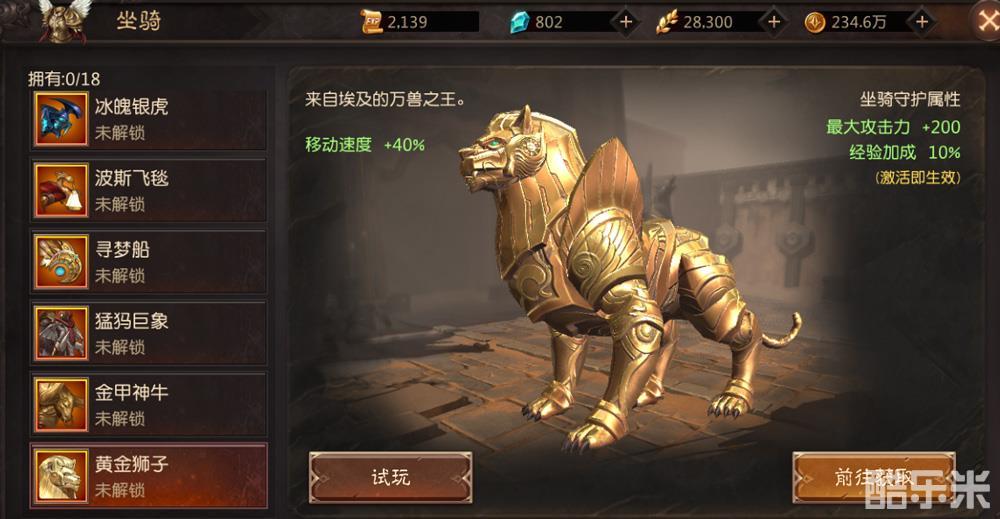Close the mount panel with X
This screenshot has width=1000, height=519.
[x=986, y=22]
